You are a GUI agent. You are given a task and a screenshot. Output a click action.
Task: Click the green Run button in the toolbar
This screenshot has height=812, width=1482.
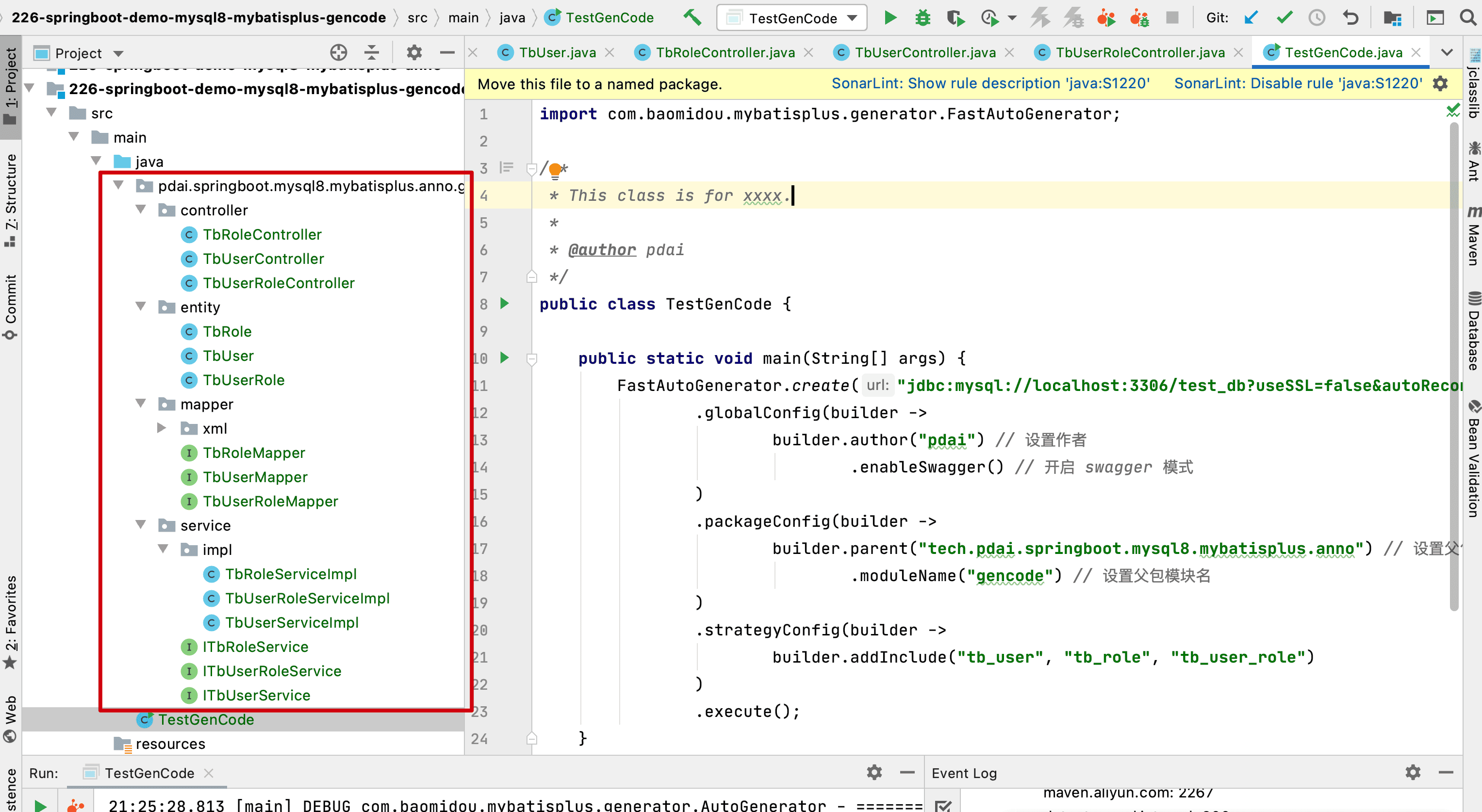click(x=889, y=18)
